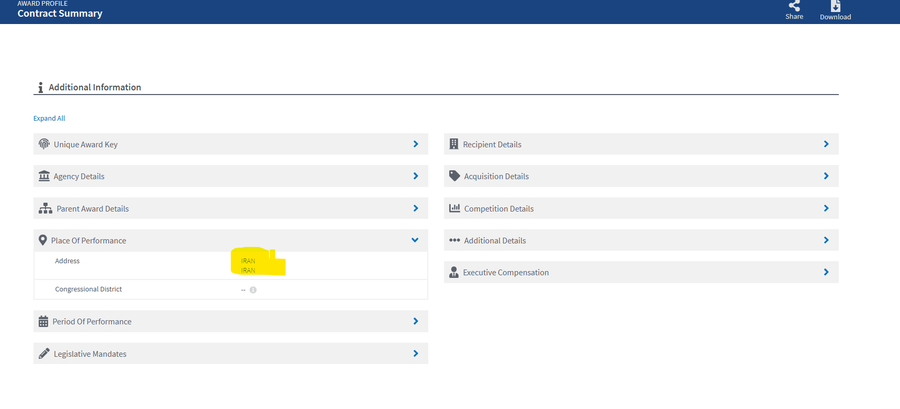900x409 pixels.
Task: Expand the Competition Details chevron
Action: (825, 208)
